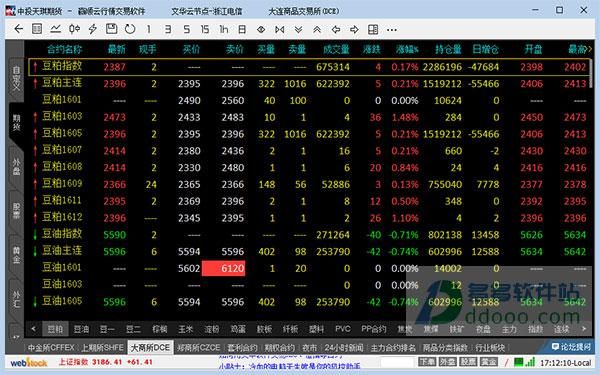600x375 pixels.
Task: Open the 郑商所CZCE tab
Action: [198, 348]
